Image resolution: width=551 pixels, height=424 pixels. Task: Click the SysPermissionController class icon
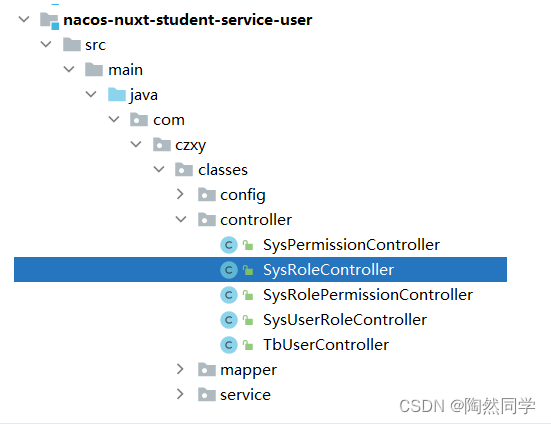click(229, 245)
